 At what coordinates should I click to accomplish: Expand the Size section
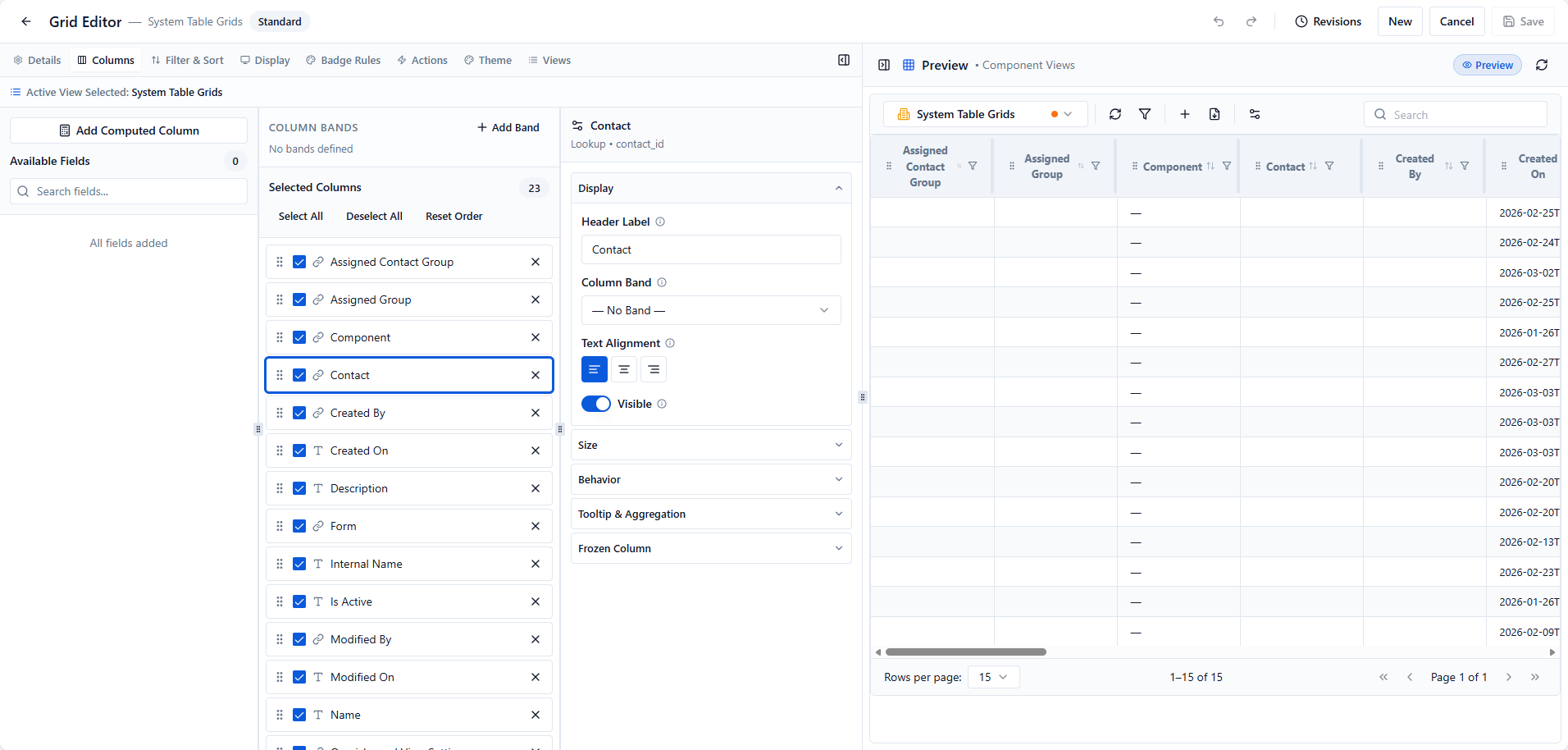coord(711,445)
